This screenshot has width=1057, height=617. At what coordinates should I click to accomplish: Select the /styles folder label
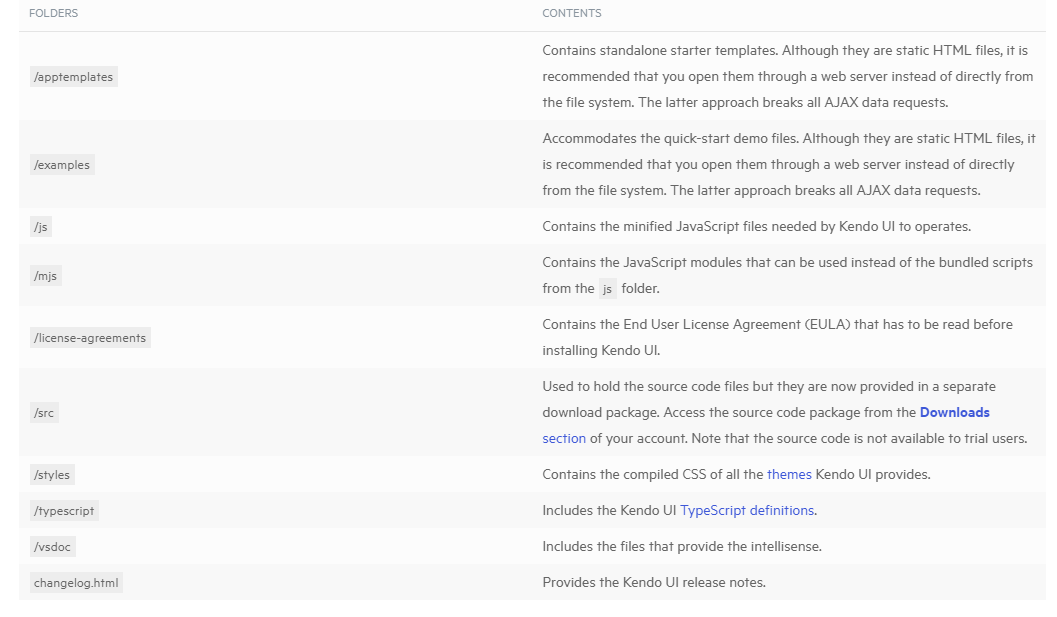[52, 475]
